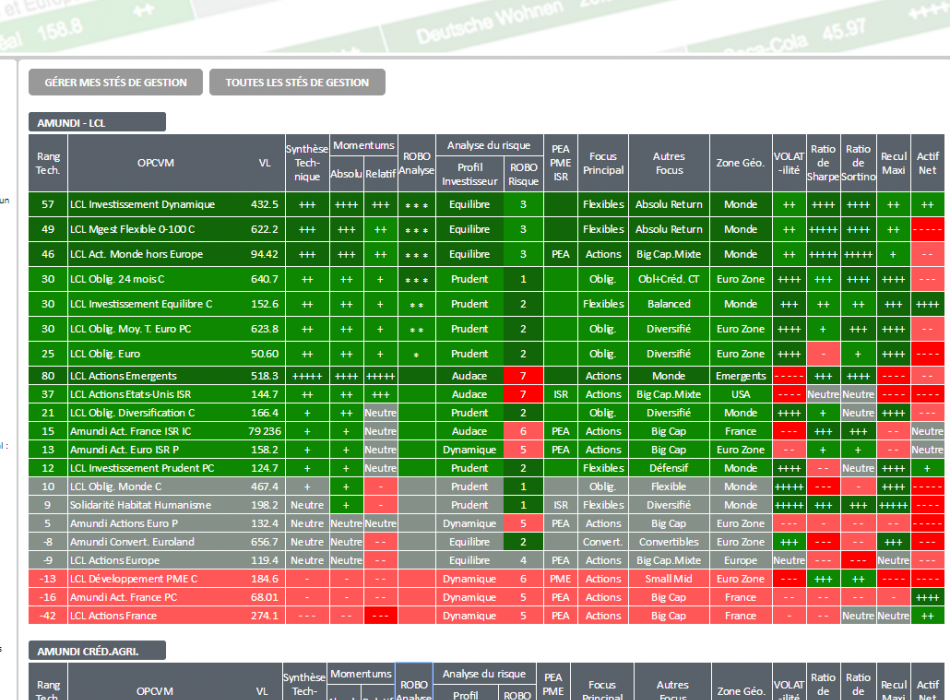Open TOUTES LES STÉS DE GESTION
Viewport: 950px width, 700px height.
(x=297, y=82)
